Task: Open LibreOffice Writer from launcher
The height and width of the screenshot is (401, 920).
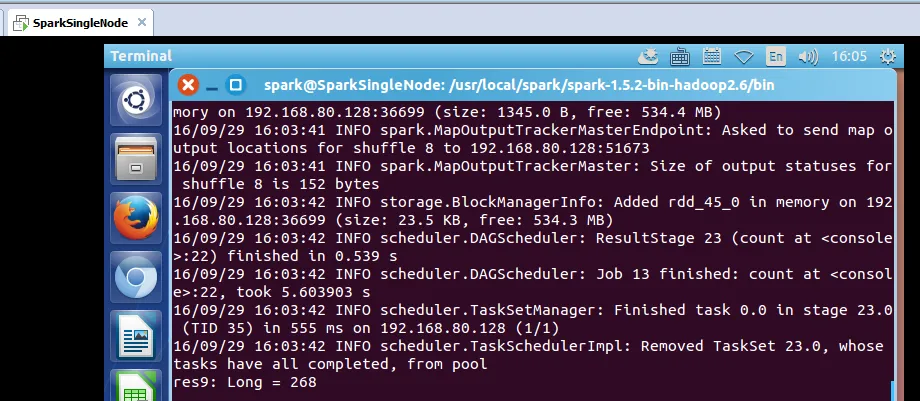Action: [134, 337]
